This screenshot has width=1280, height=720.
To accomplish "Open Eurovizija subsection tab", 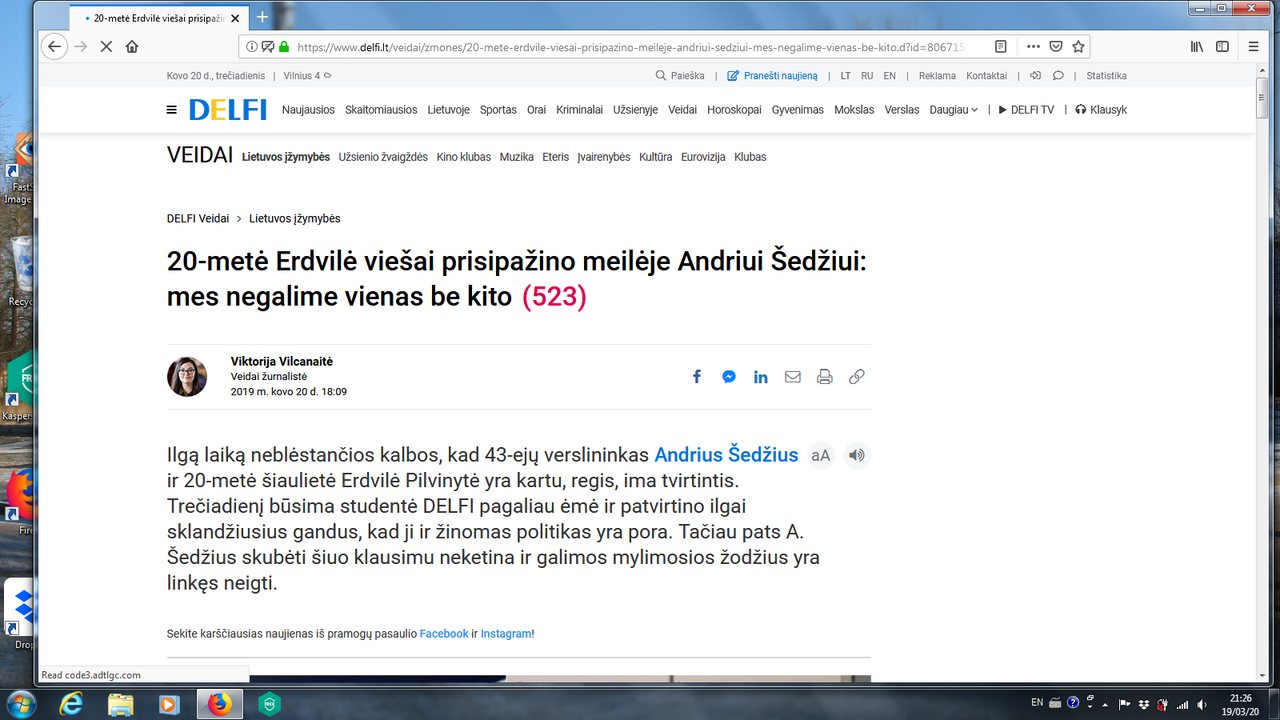I will click(x=703, y=157).
